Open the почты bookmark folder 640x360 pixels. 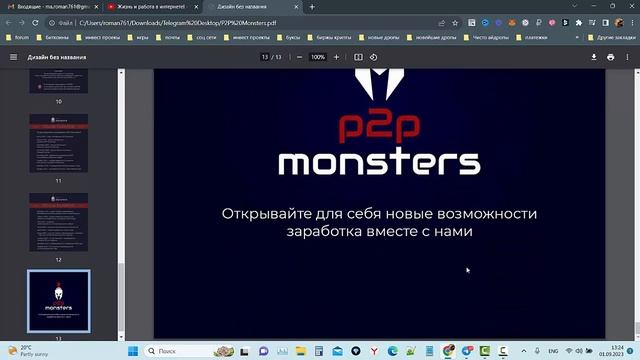tap(168, 37)
